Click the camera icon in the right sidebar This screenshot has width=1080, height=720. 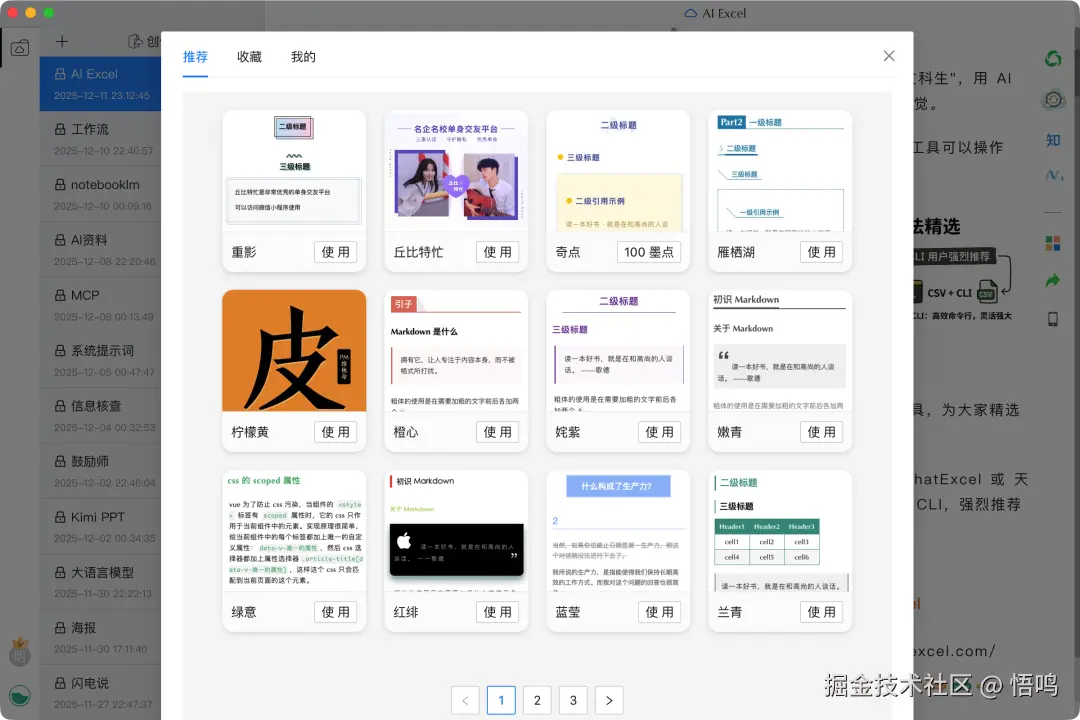pyautogui.click(x=1053, y=97)
